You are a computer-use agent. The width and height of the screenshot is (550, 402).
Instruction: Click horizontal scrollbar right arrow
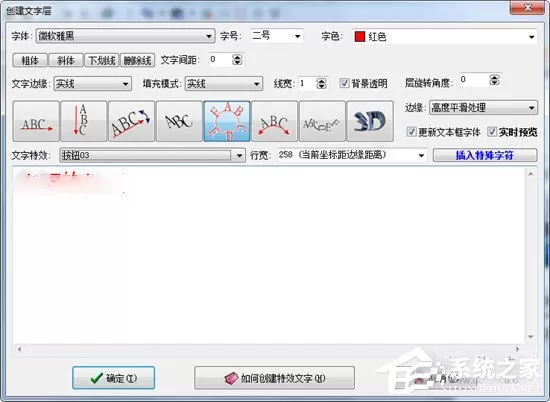point(517,349)
